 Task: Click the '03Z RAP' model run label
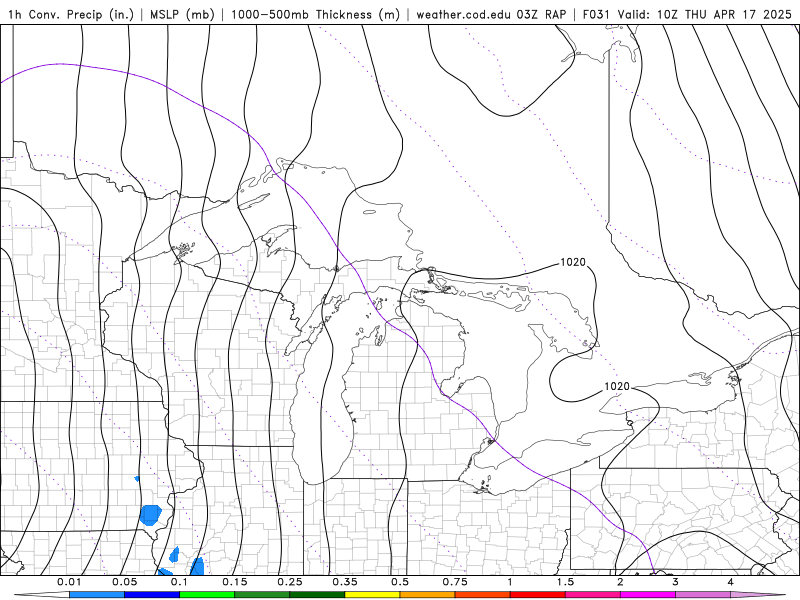coord(541,14)
